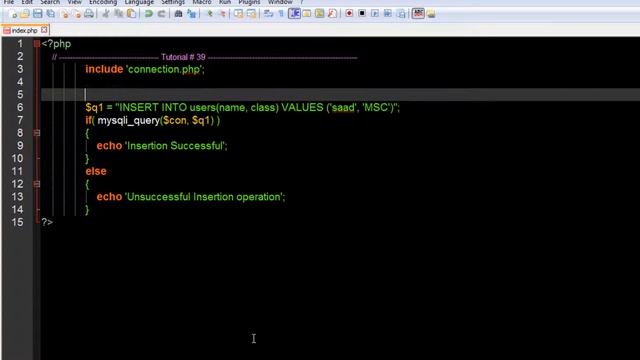Image resolution: width=640 pixels, height=360 pixels.
Task: Click the Close All documents icon
Action: pyautogui.click(x=77, y=14)
